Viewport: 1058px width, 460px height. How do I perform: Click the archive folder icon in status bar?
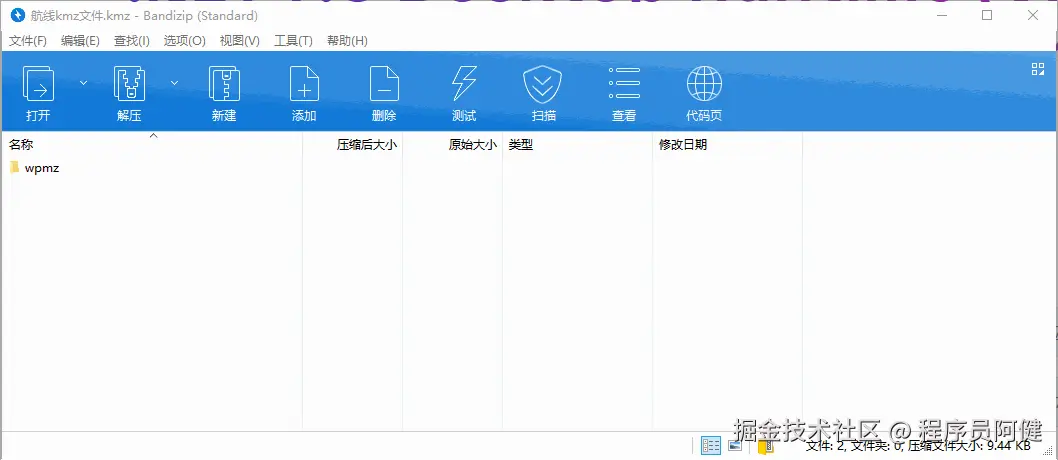click(765, 446)
